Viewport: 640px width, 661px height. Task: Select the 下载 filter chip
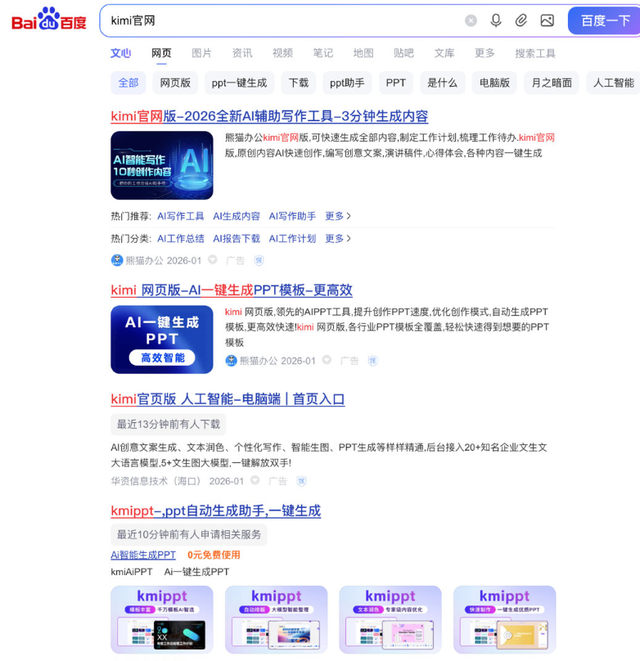[298, 83]
